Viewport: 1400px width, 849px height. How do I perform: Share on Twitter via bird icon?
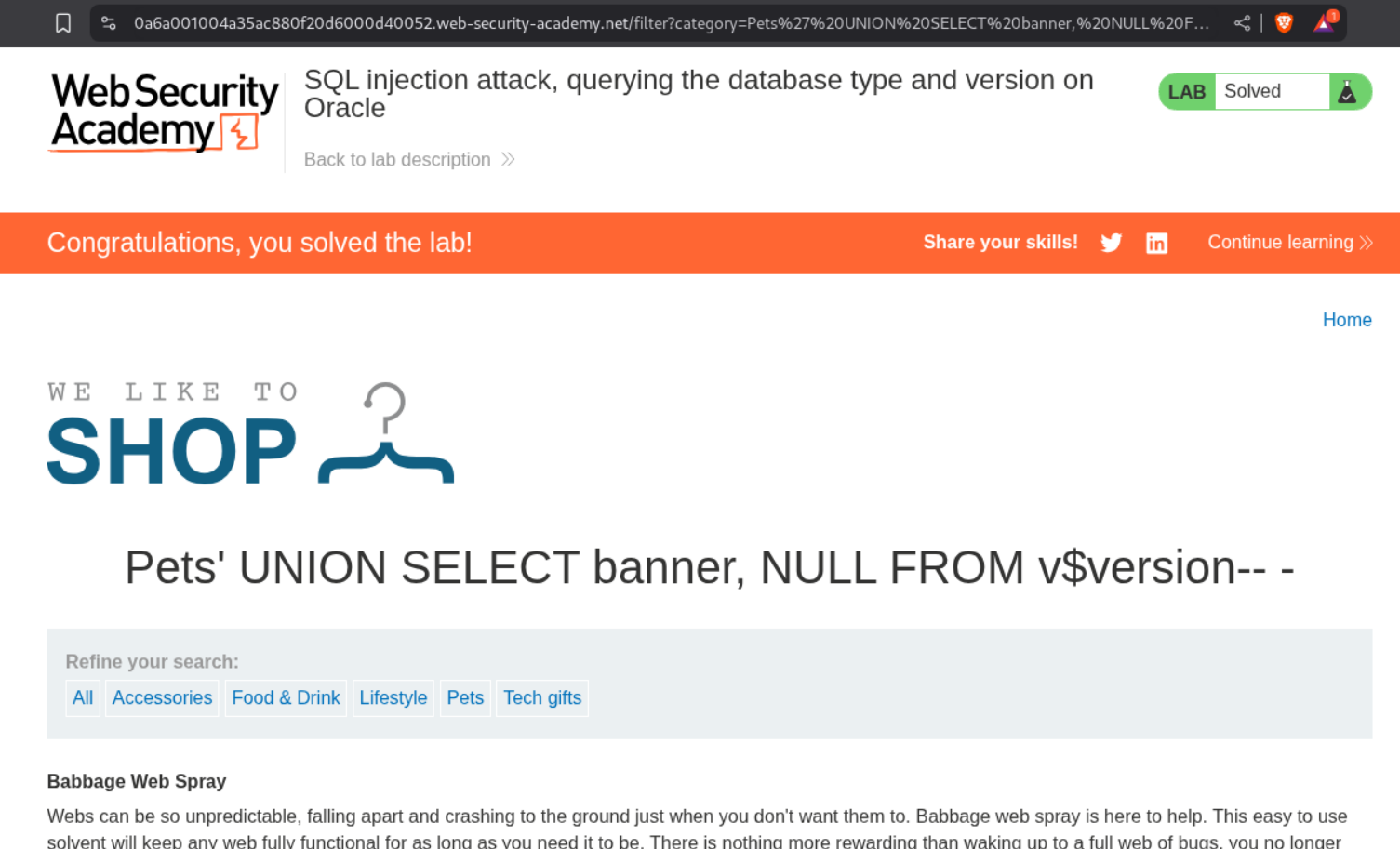[1111, 244]
